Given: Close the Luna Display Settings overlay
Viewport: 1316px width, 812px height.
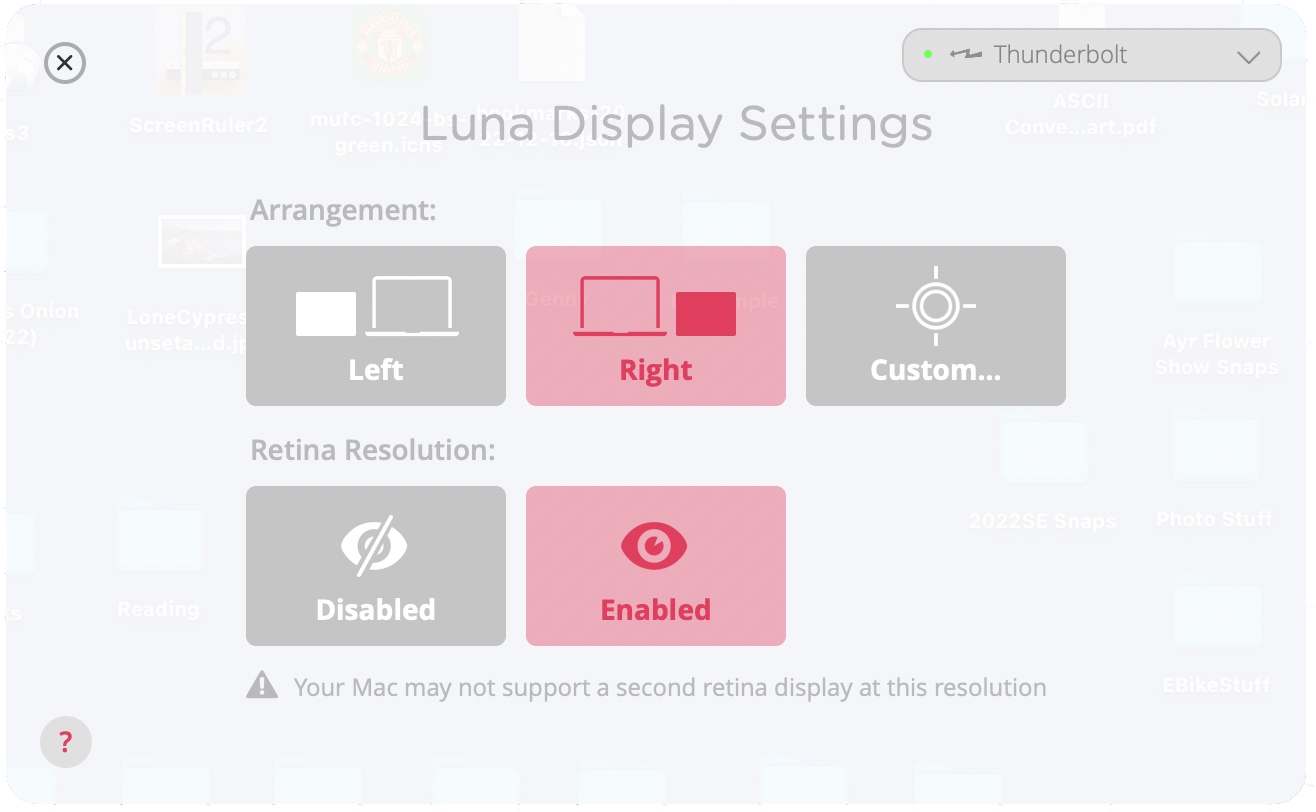Looking at the screenshot, I should point(65,64).
